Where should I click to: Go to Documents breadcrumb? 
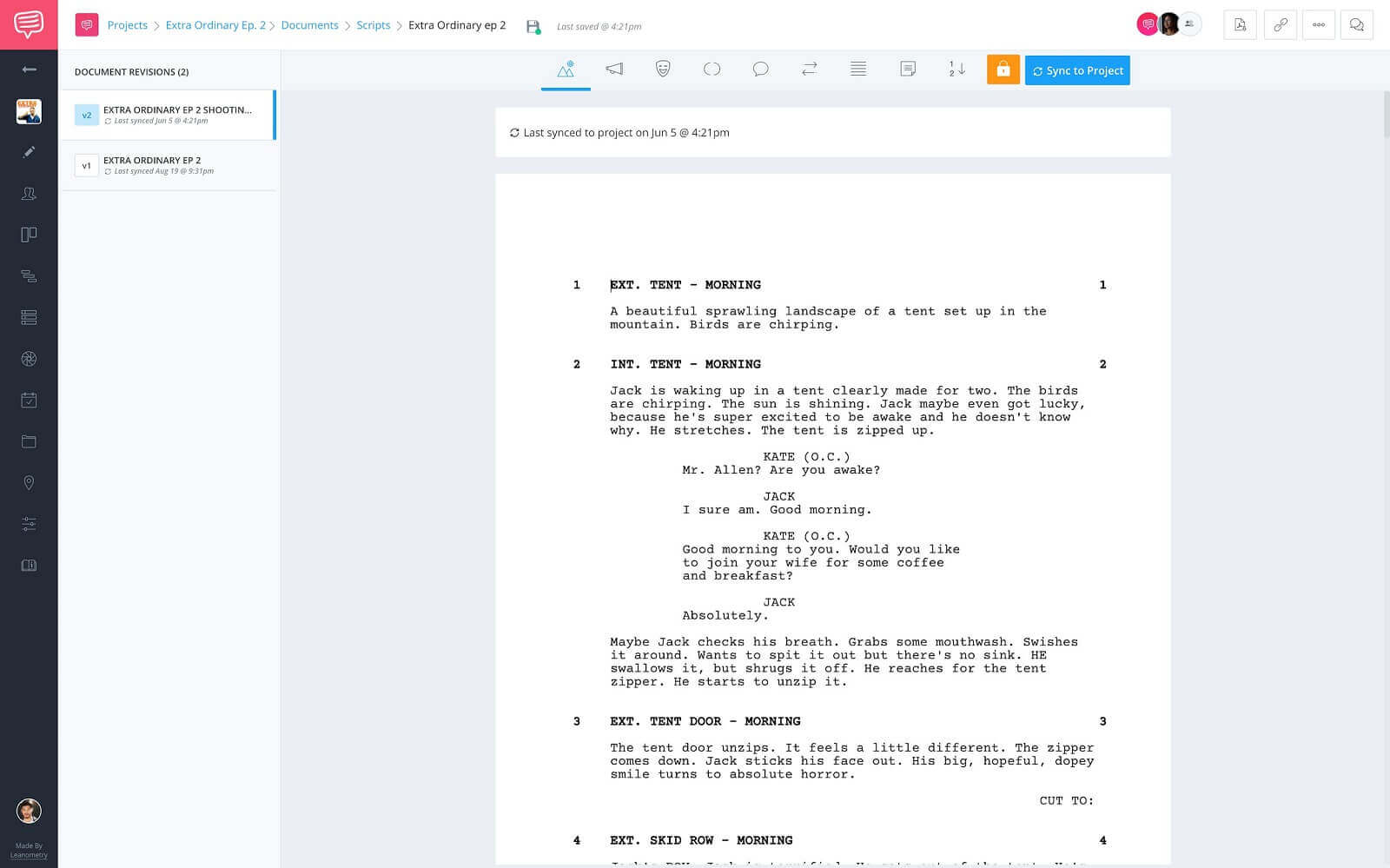pos(309,25)
